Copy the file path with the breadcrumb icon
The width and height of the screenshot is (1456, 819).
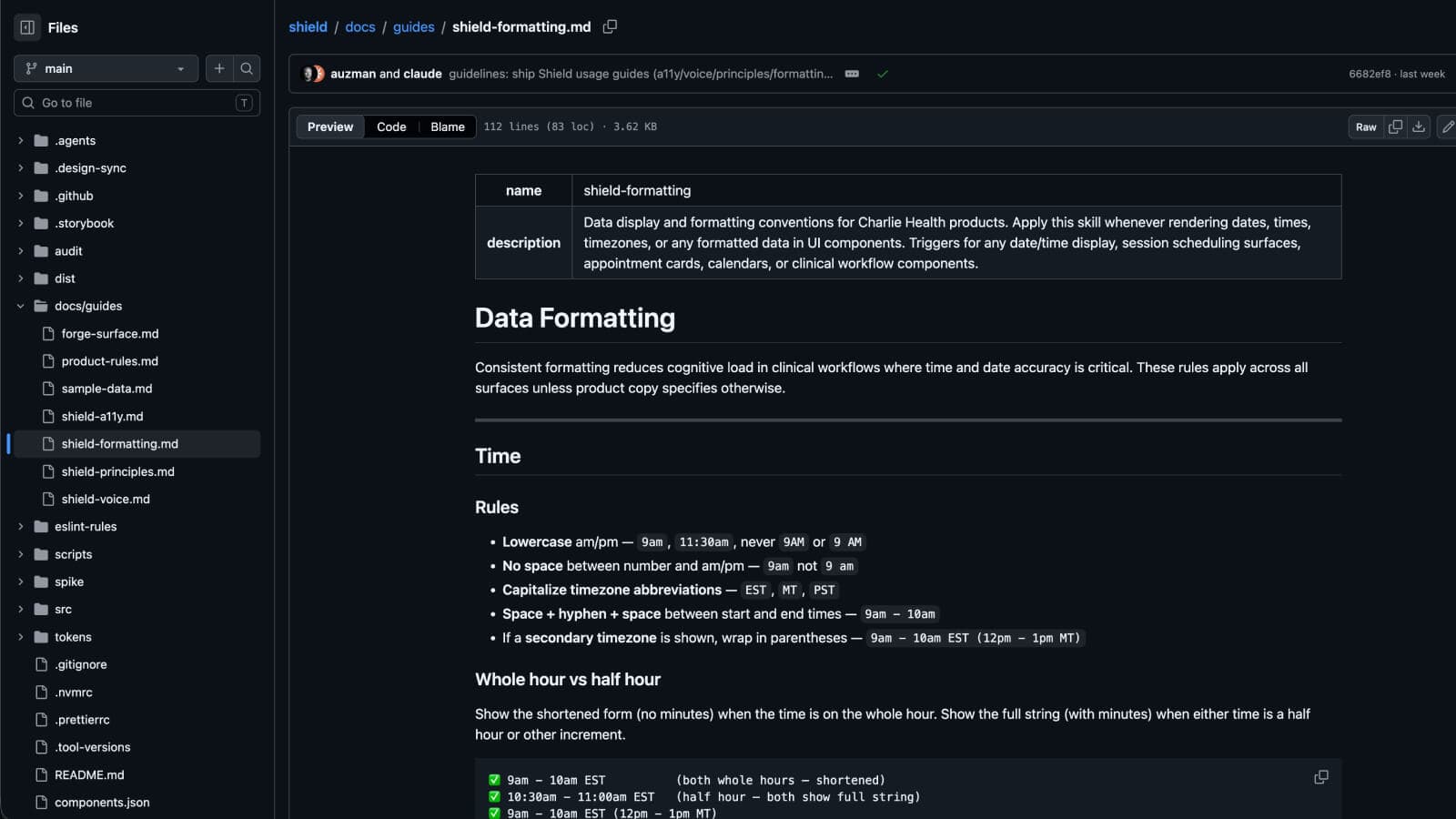point(610,26)
